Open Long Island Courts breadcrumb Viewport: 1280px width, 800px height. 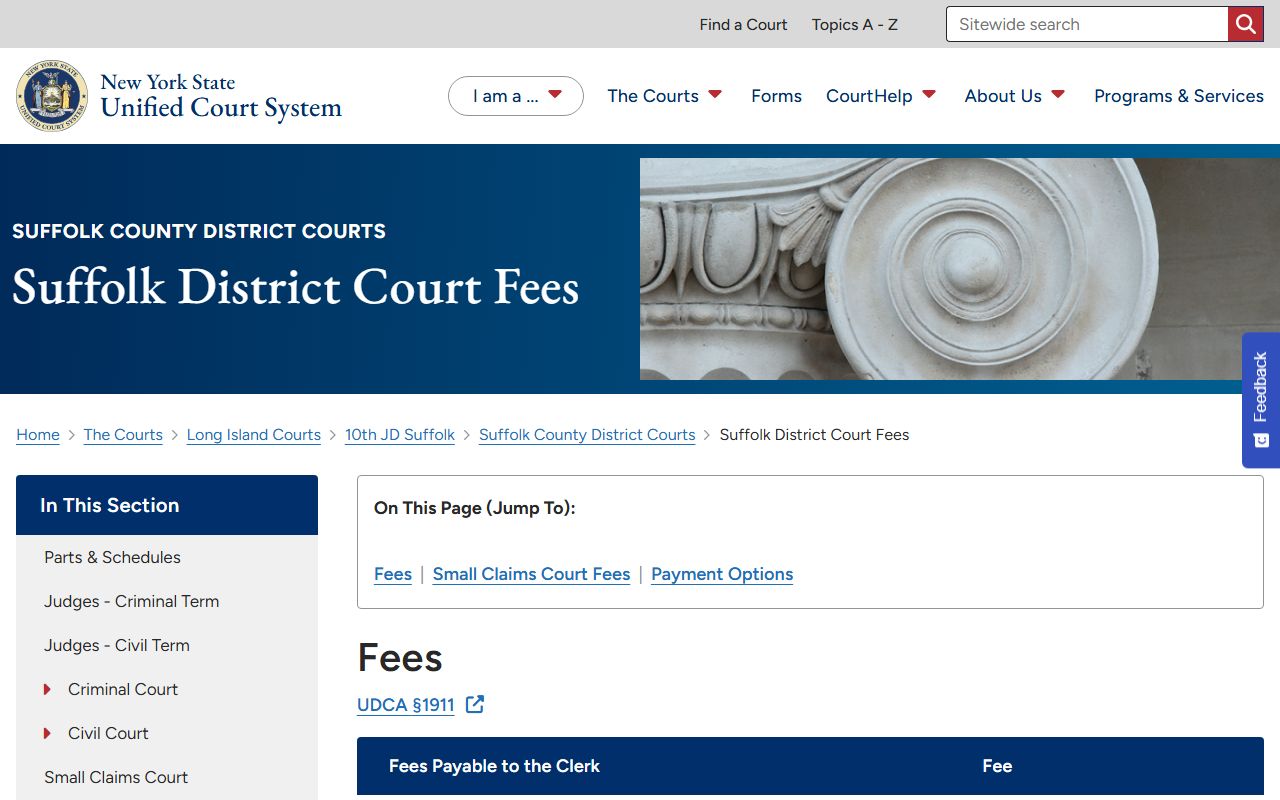coord(254,435)
